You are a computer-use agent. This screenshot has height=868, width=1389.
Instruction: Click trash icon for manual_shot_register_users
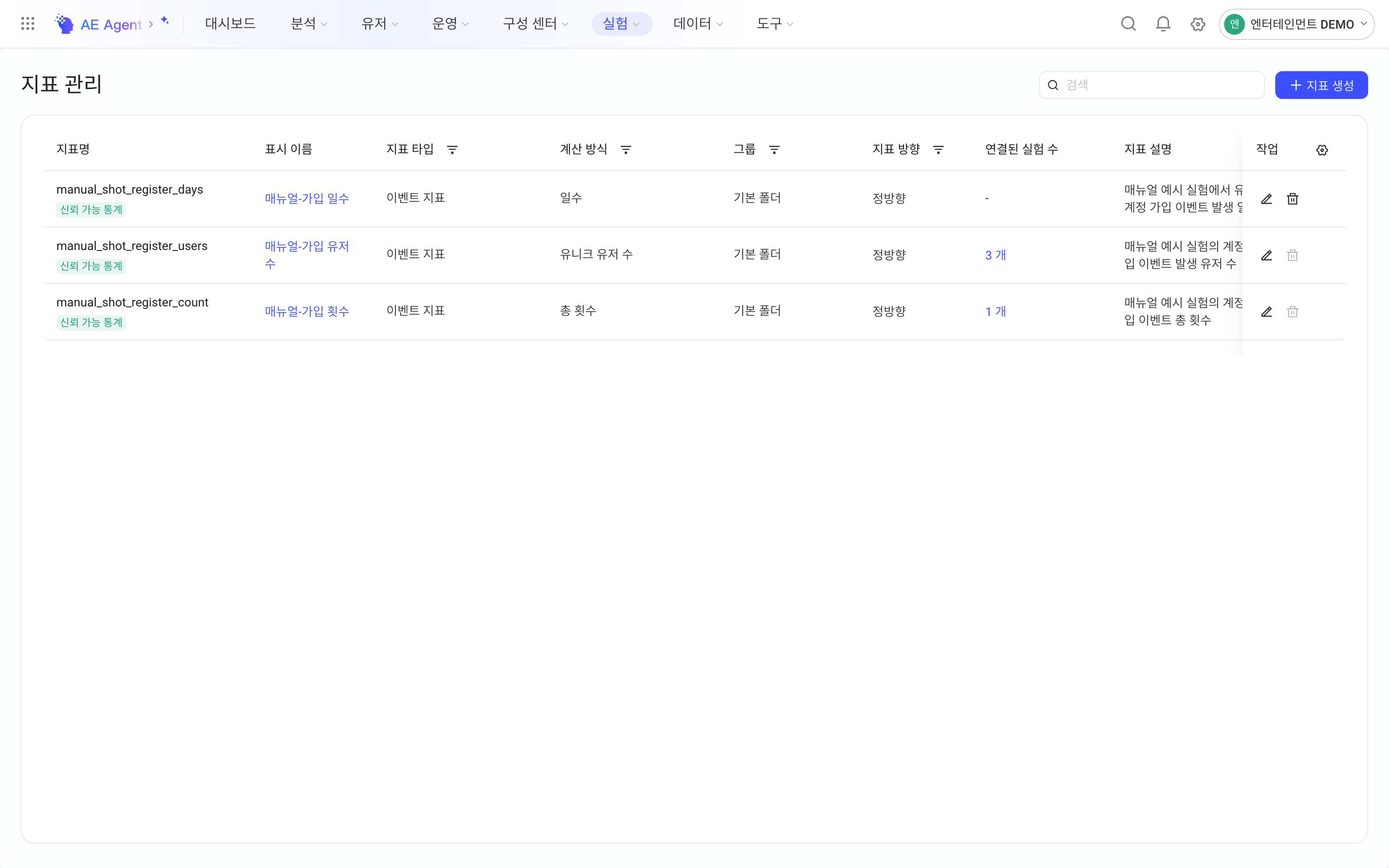(x=1293, y=255)
